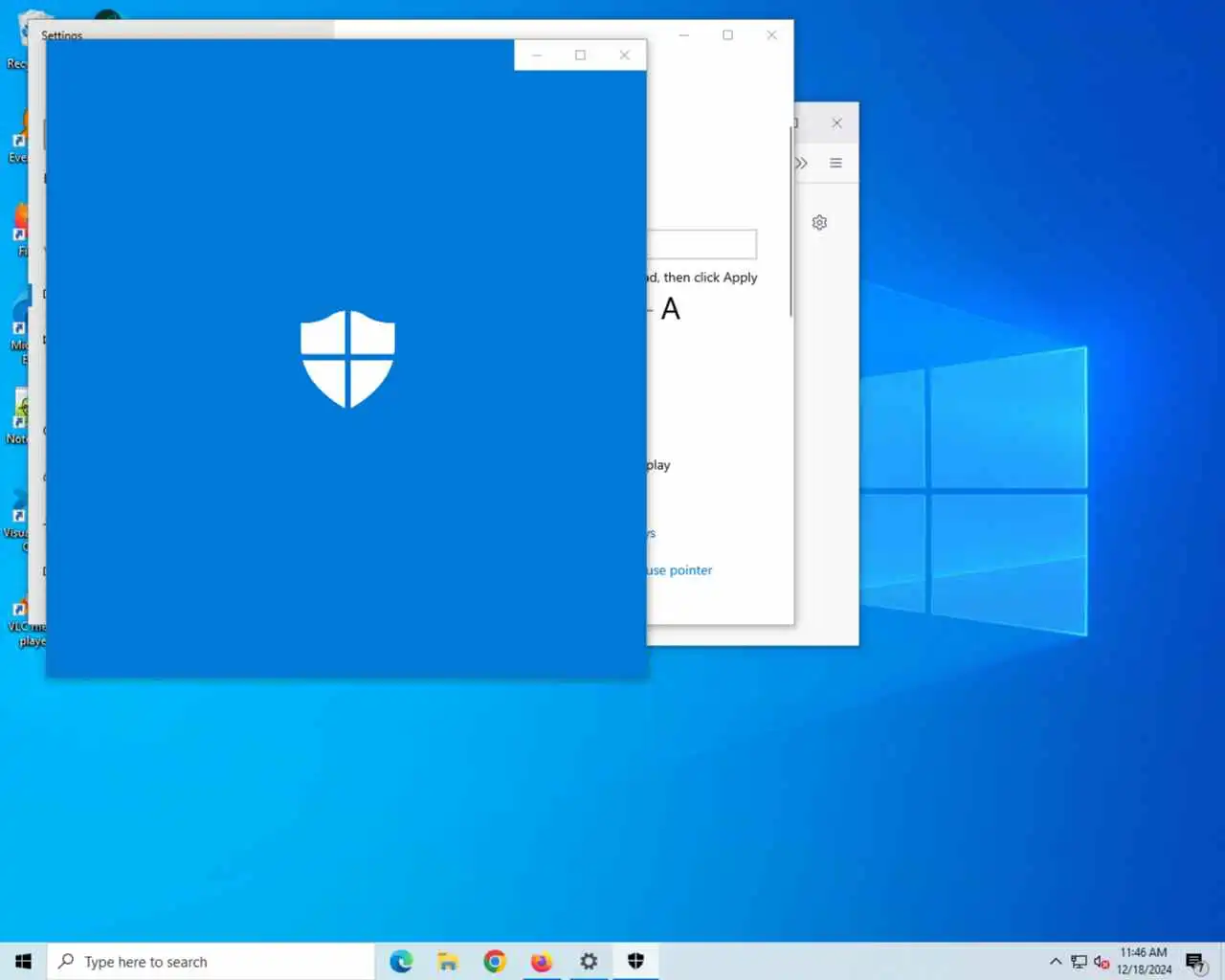Switch to Firefox on the taskbar
The image size is (1225, 980).
[x=542, y=961]
